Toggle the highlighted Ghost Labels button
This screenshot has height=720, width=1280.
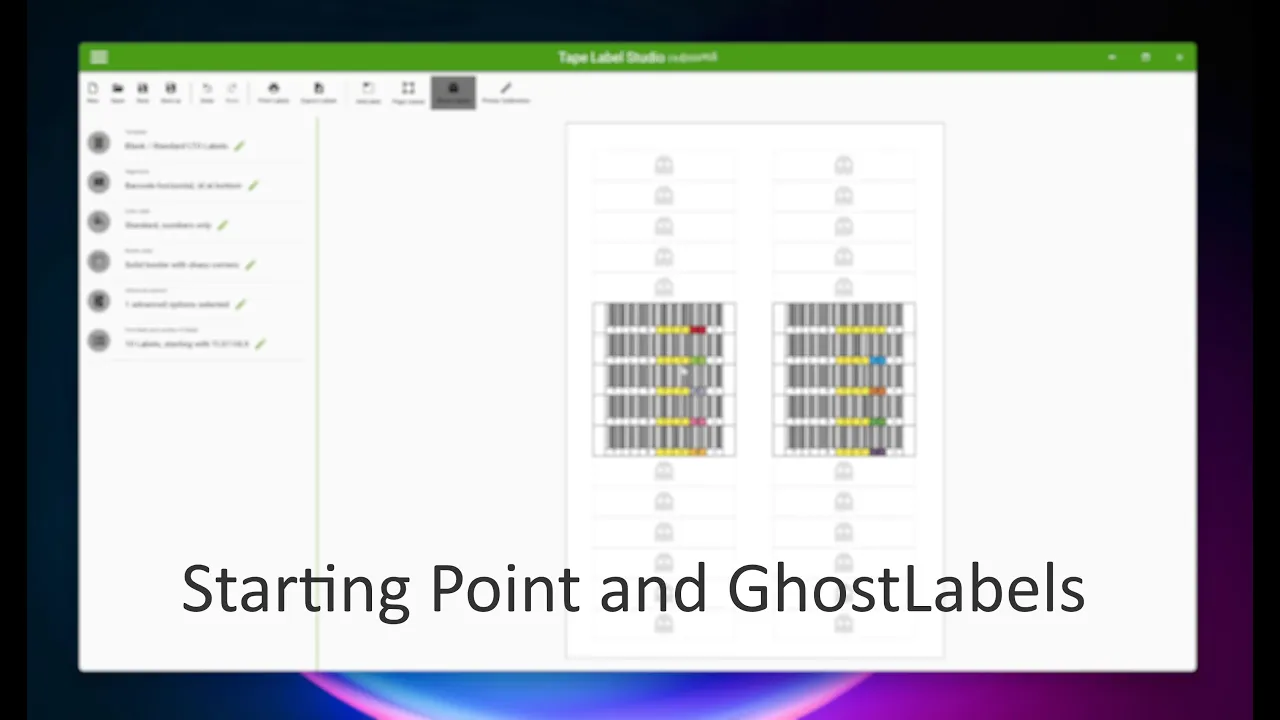[453, 92]
